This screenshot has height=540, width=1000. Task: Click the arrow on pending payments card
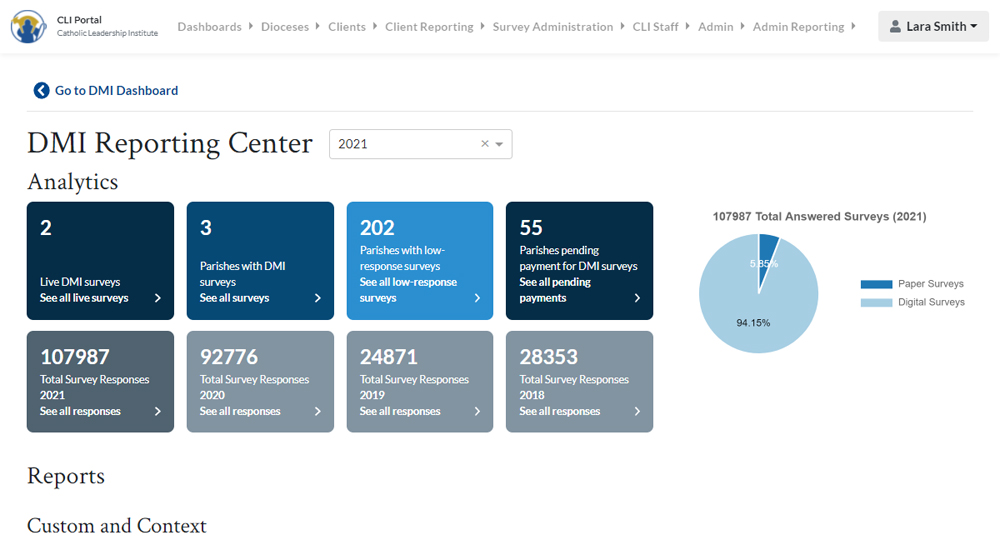(x=637, y=298)
